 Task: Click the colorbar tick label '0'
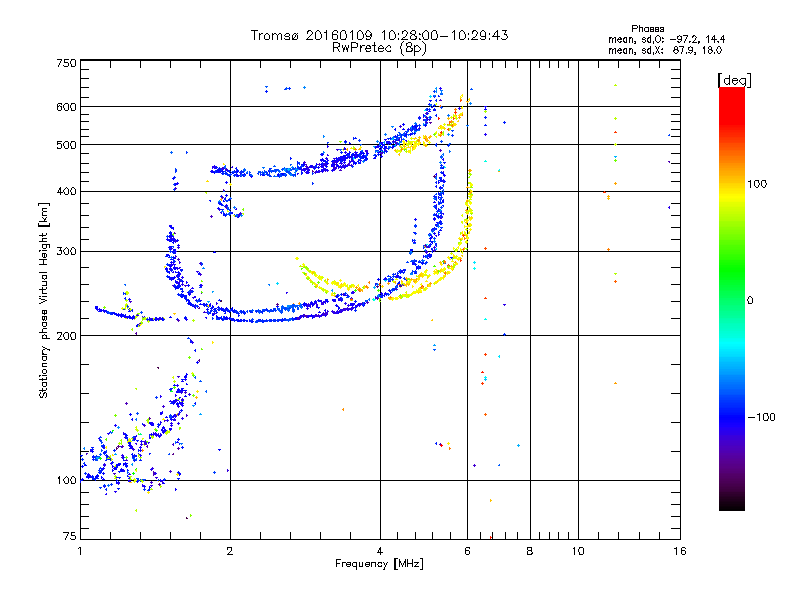click(750, 300)
